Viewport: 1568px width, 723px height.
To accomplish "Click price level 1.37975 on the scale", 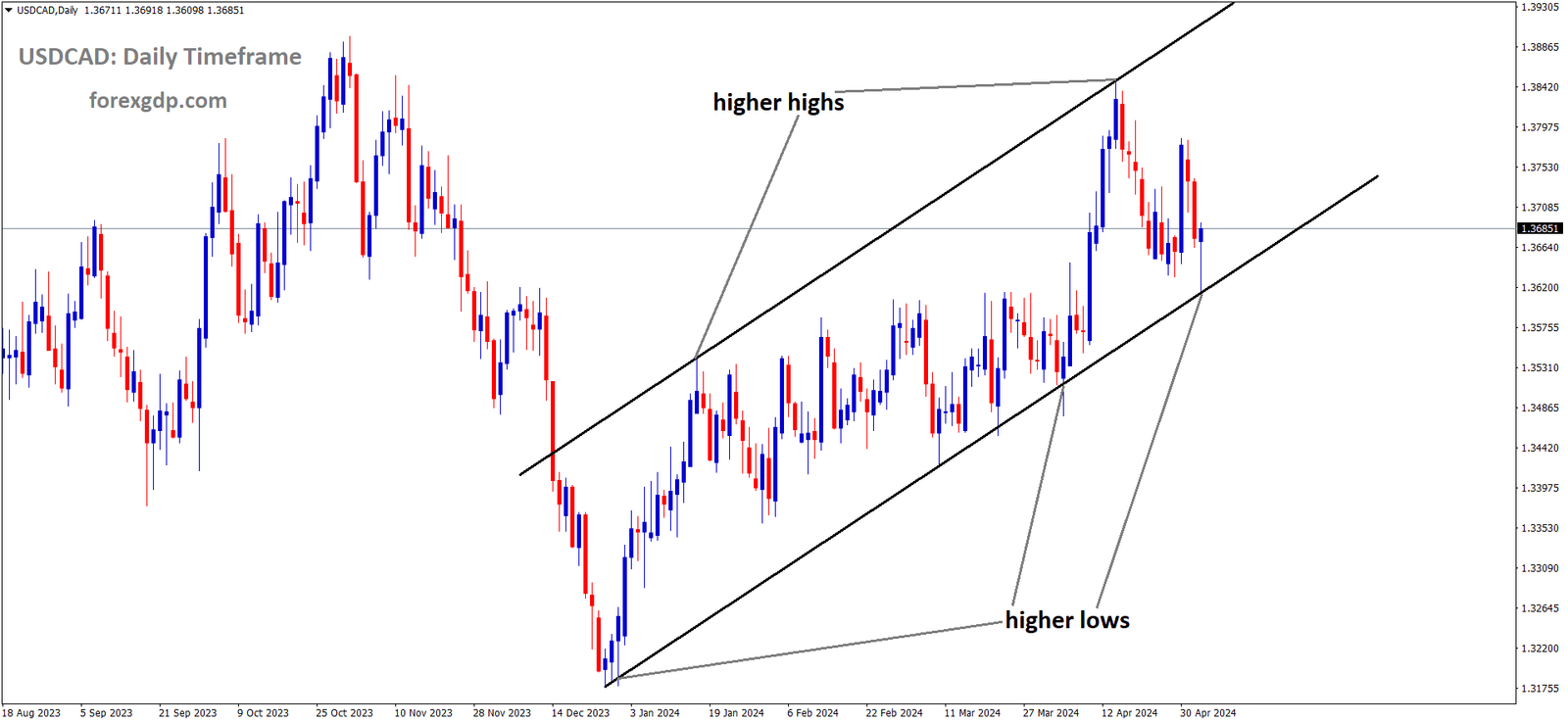I will (1540, 127).
